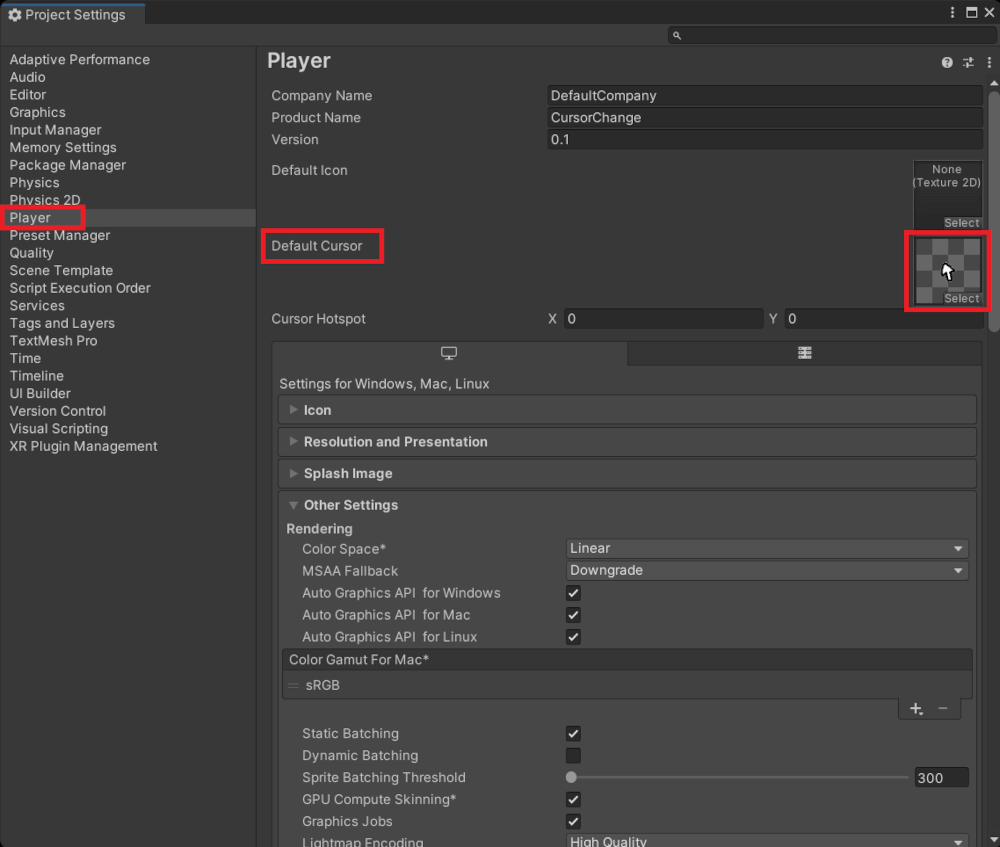The height and width of the screenshot is (847, 1000).
Task: Click Select on the Default Cursor texture
Action: click(961, 298)
